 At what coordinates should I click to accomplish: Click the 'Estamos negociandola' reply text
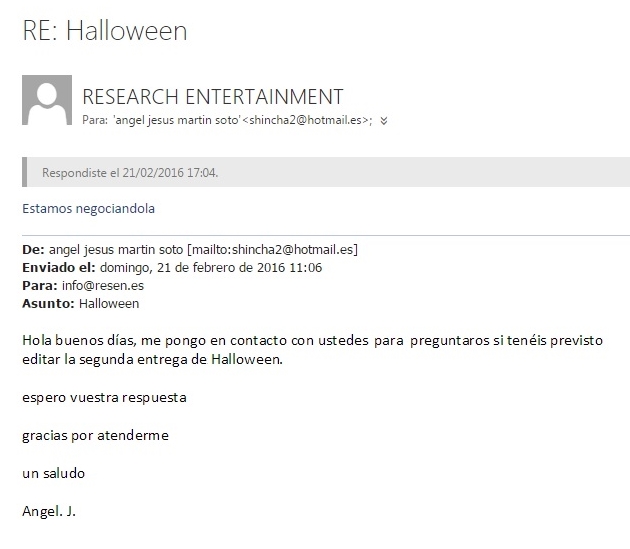tap(88, 209)
